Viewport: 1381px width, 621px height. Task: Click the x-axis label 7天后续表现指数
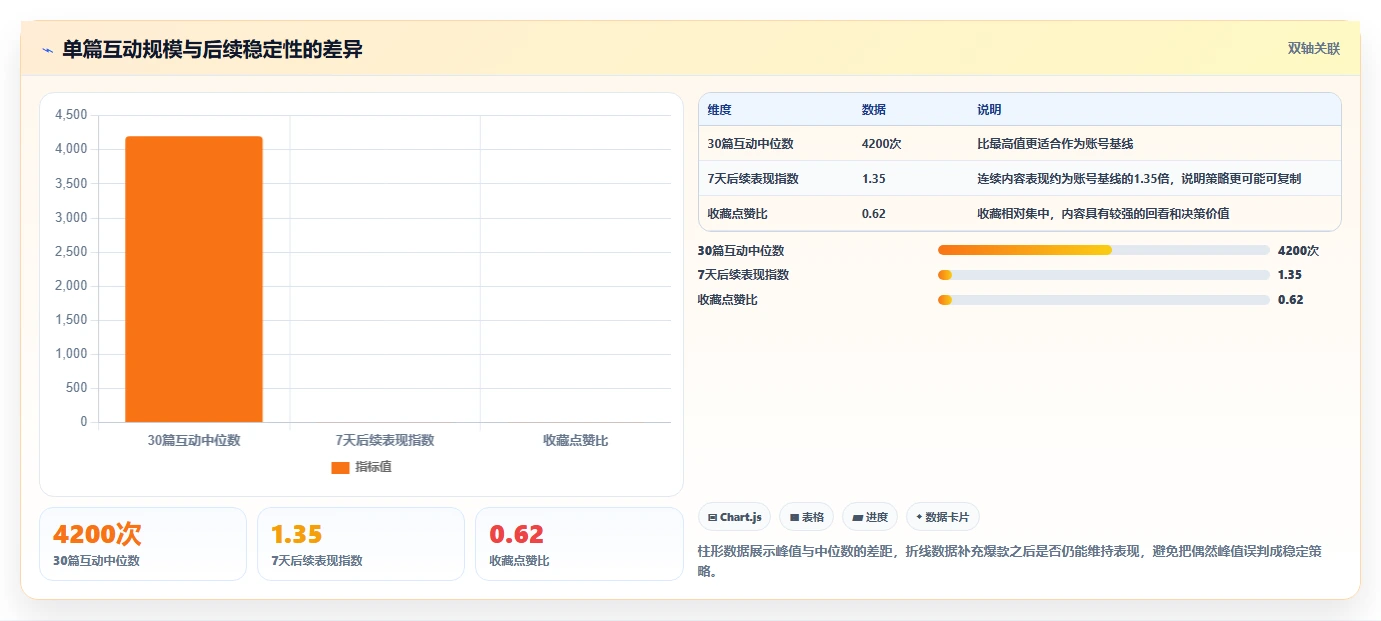pyautogui.click(x=385, y=440)
